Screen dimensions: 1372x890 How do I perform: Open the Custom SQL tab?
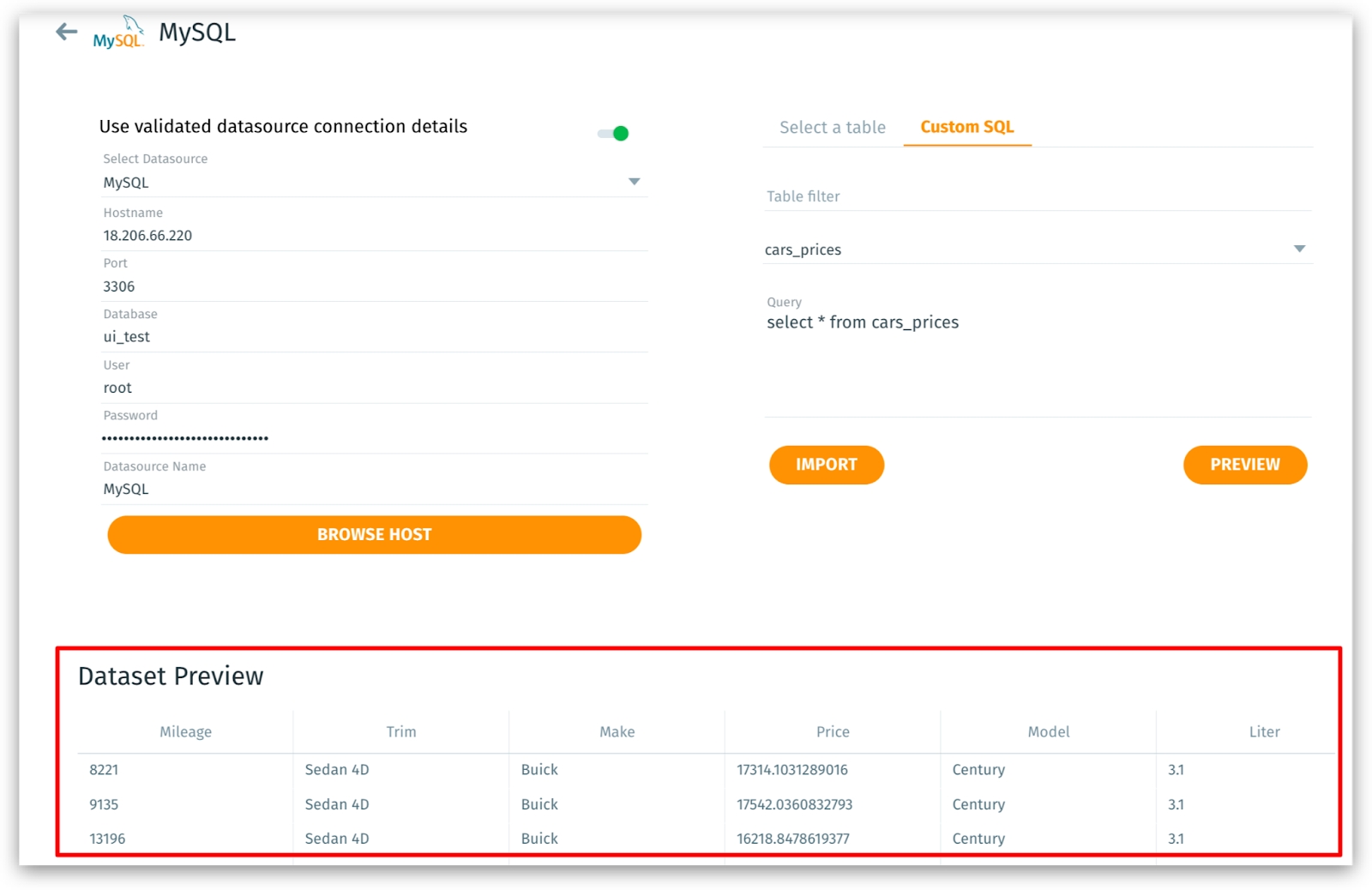pos(966,128)
